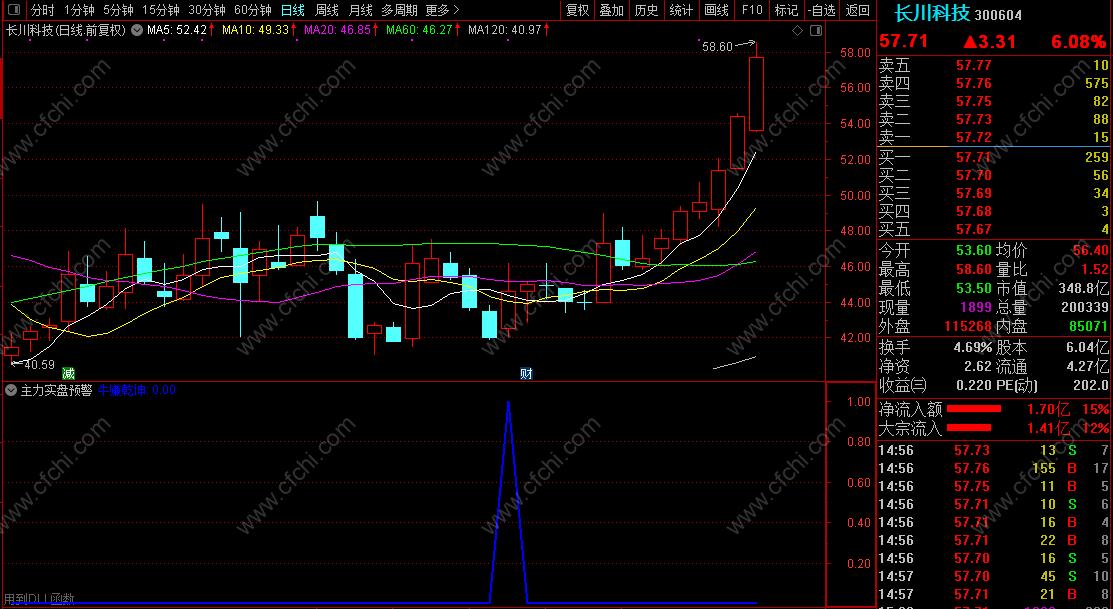Expand the 主力实盘预警 indicator dropdown arrow
1113x609 pixels.
coord(11,390)
